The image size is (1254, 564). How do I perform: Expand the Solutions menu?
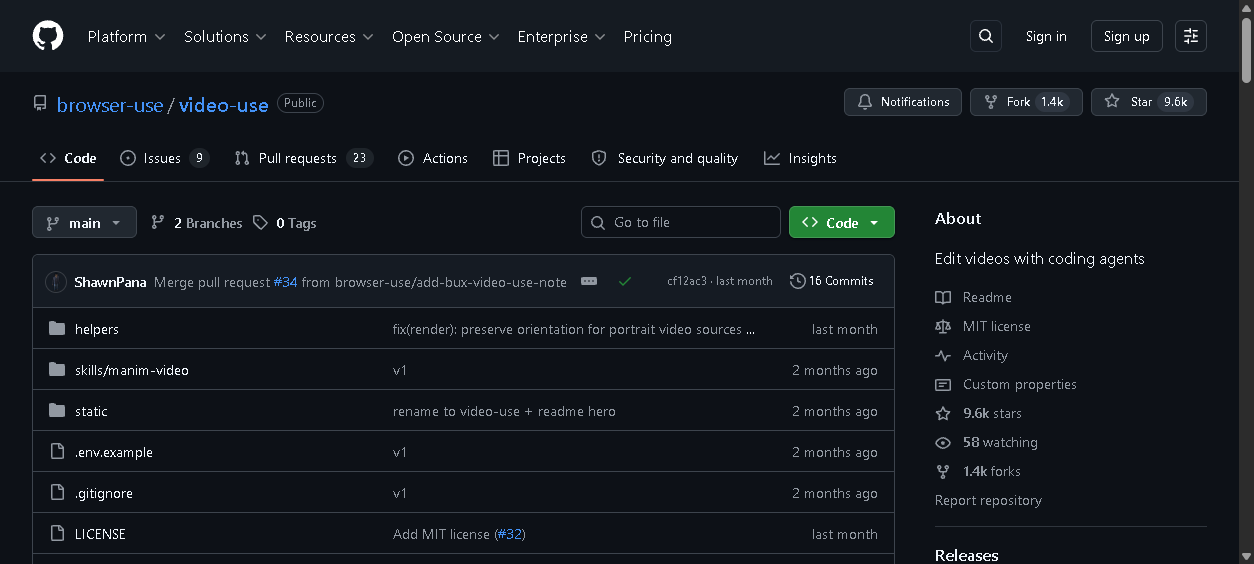tap(225, 36)
